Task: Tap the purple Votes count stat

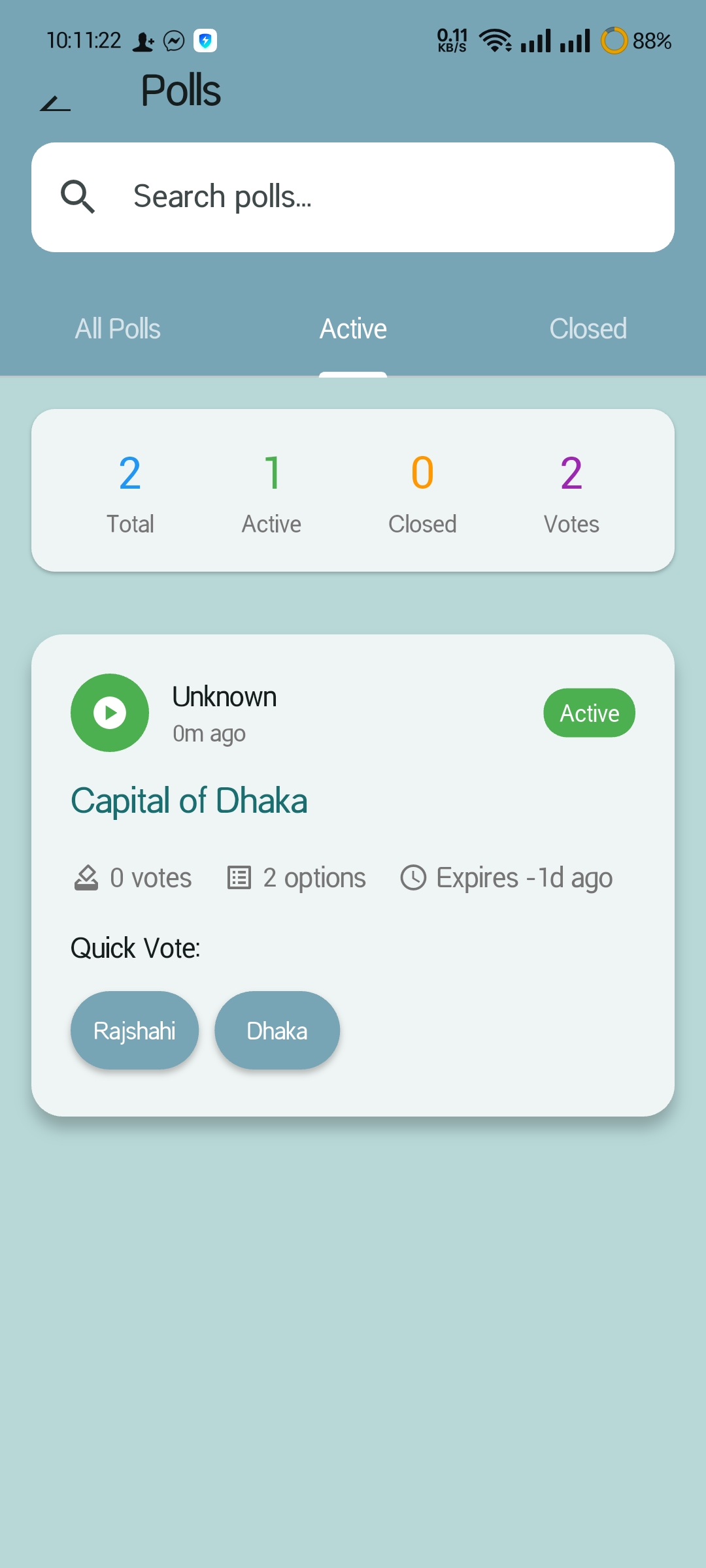Action: coord(571,495)
